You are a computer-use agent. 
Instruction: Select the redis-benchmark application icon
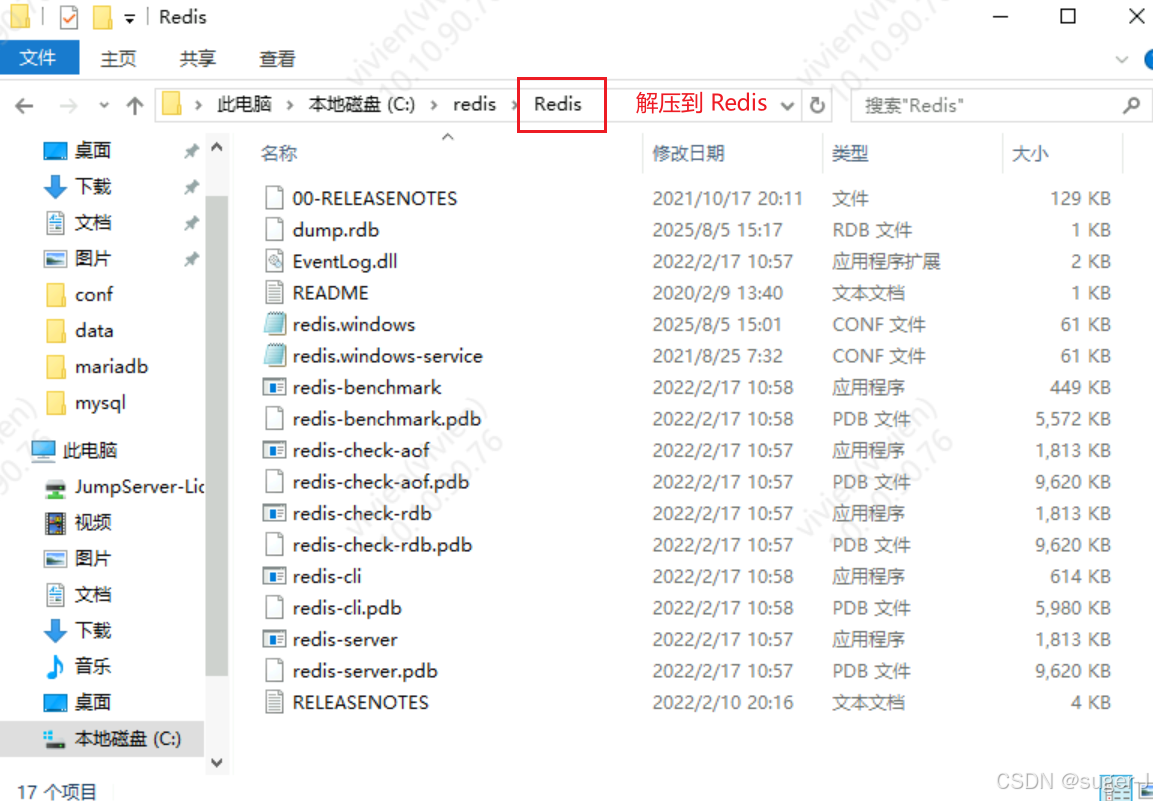coord(274,387)
